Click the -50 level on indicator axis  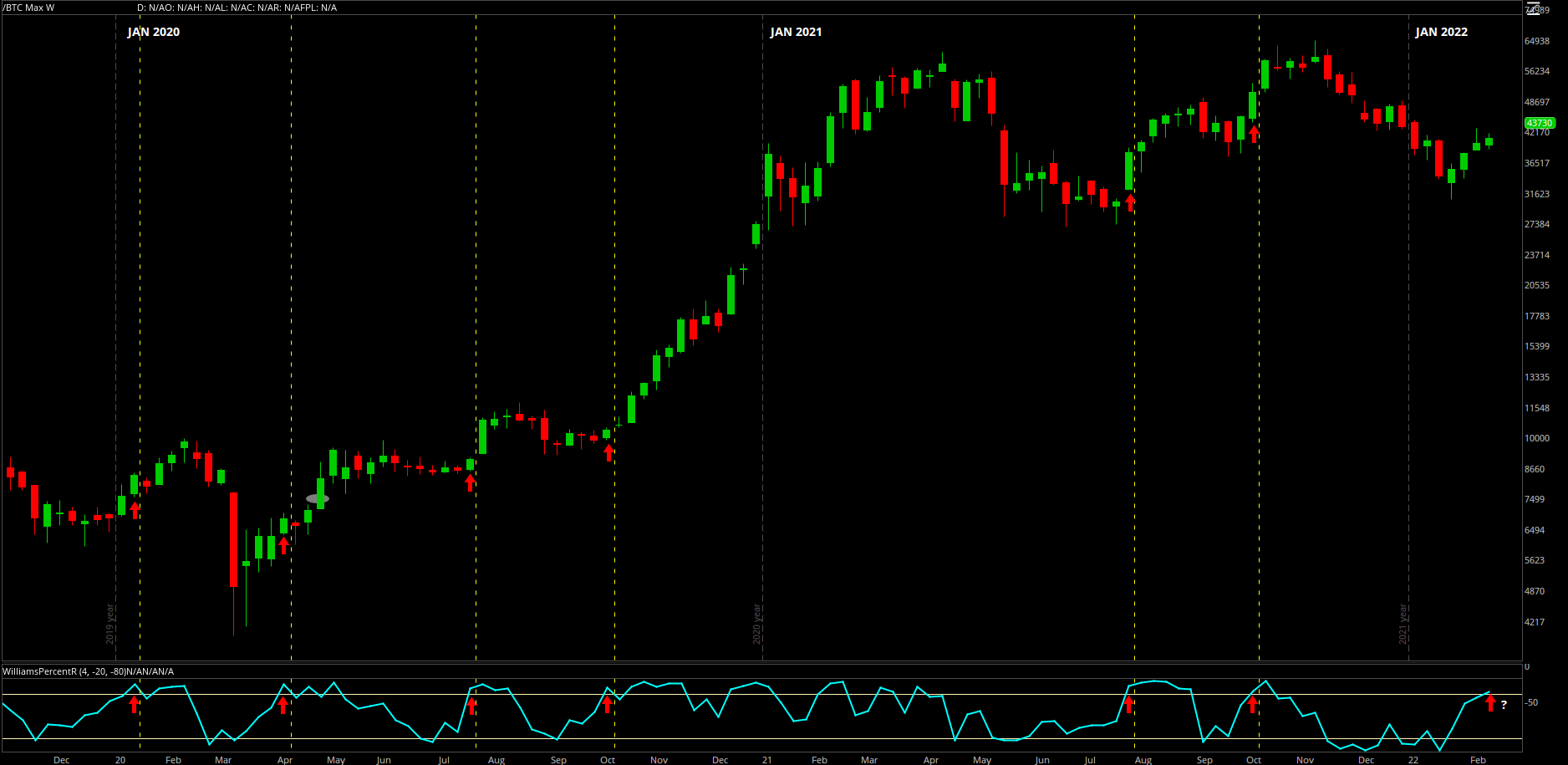point(1531,702)
